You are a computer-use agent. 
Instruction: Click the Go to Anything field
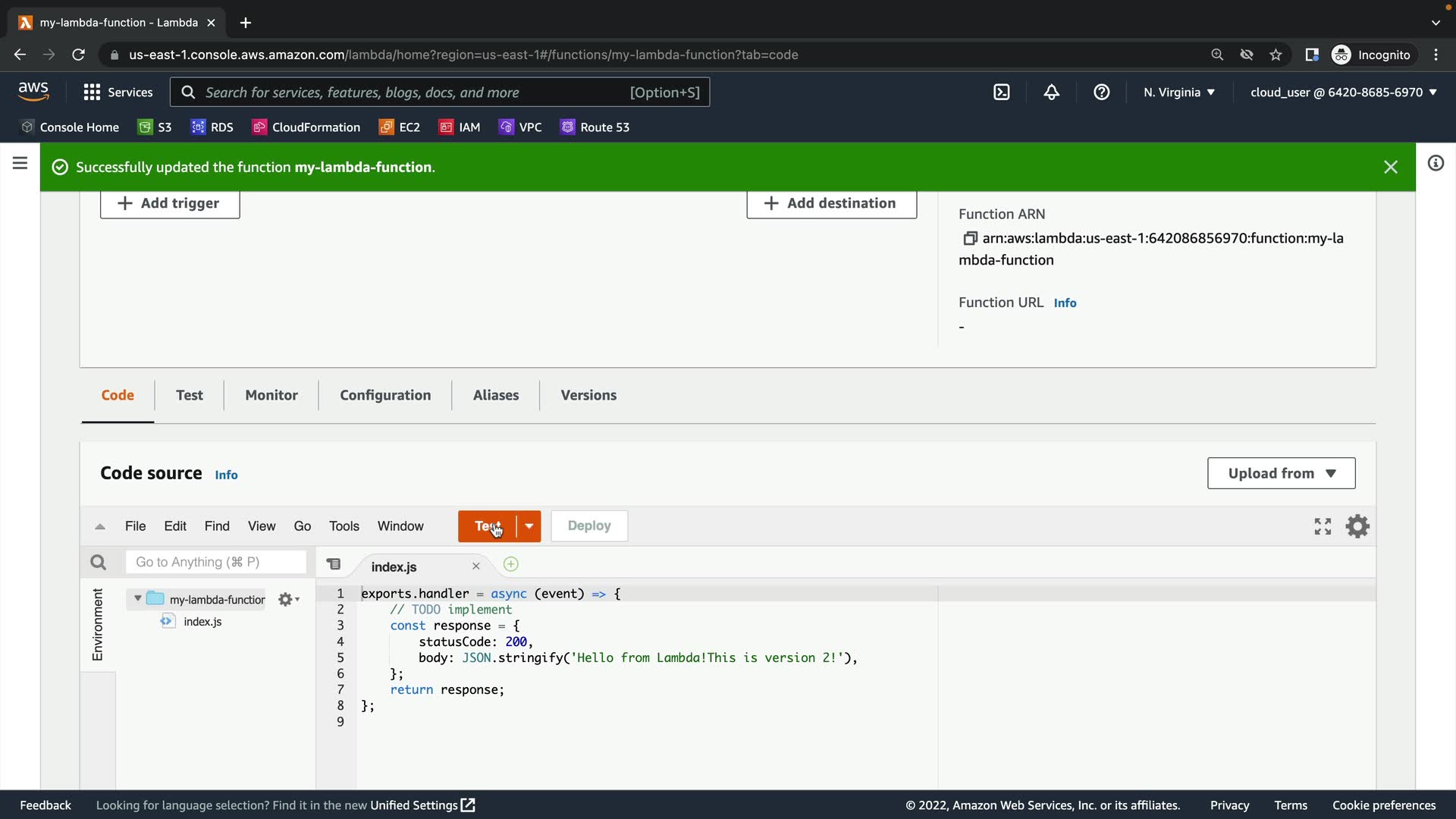[215, 562]
